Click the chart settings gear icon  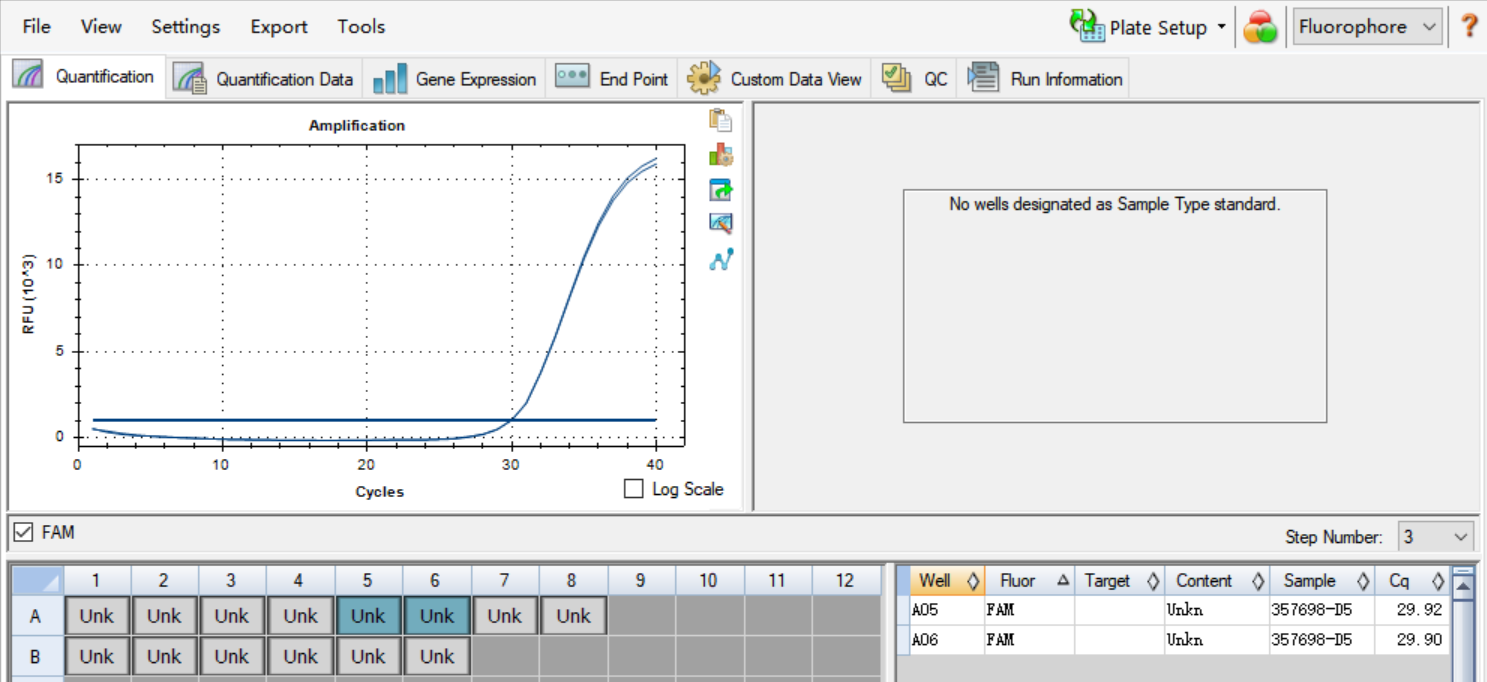click(721, 155)
